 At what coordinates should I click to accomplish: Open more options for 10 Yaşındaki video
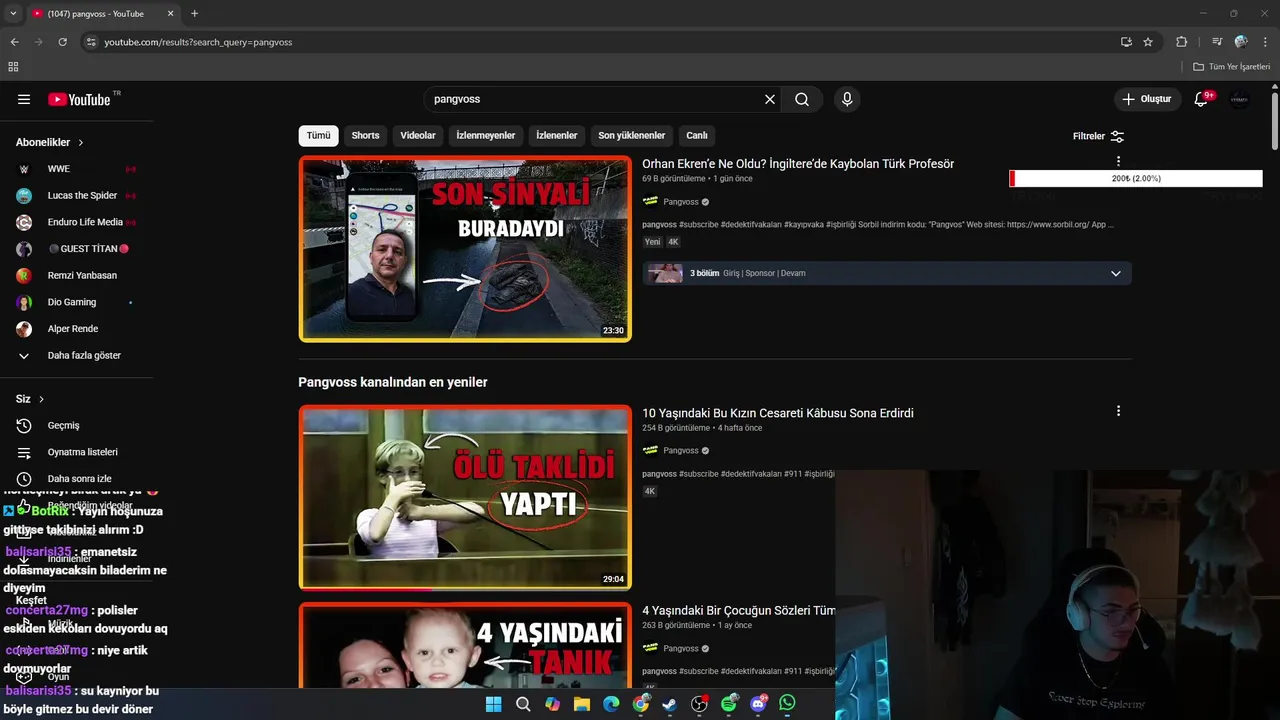[1118, 410]
